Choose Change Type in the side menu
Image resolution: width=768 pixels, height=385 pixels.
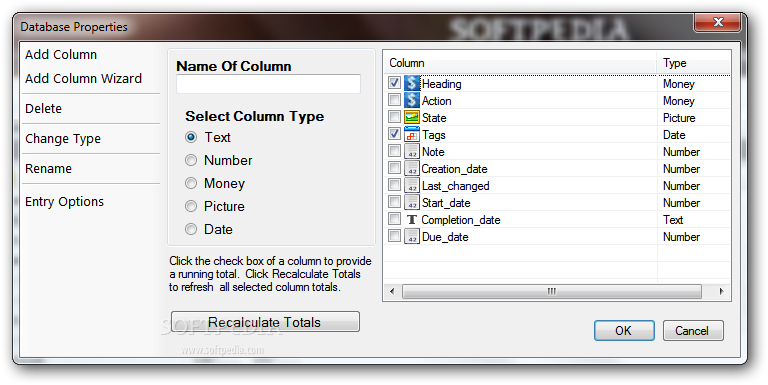tap(63, 139)
